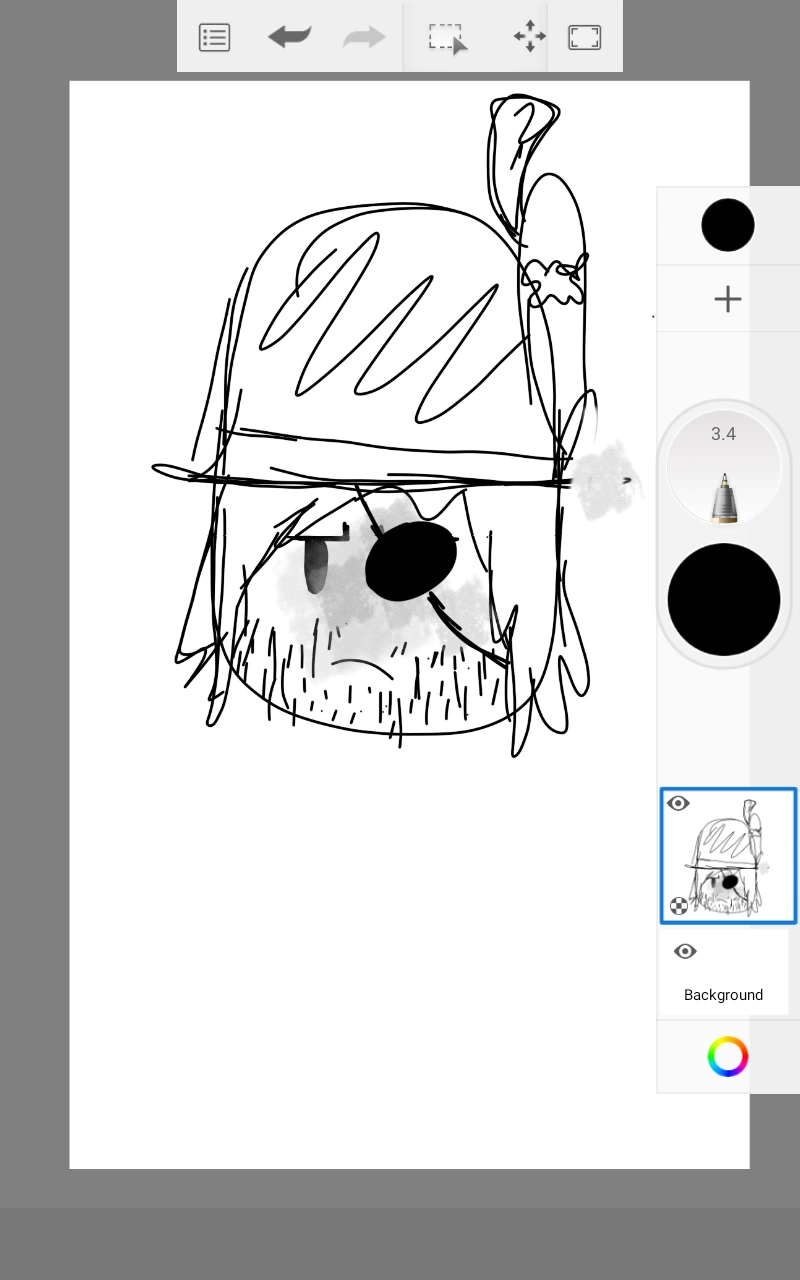This screenshot has width=800, height=1280.
Task: Open the color wheel picker
Action: [727, 1056]
